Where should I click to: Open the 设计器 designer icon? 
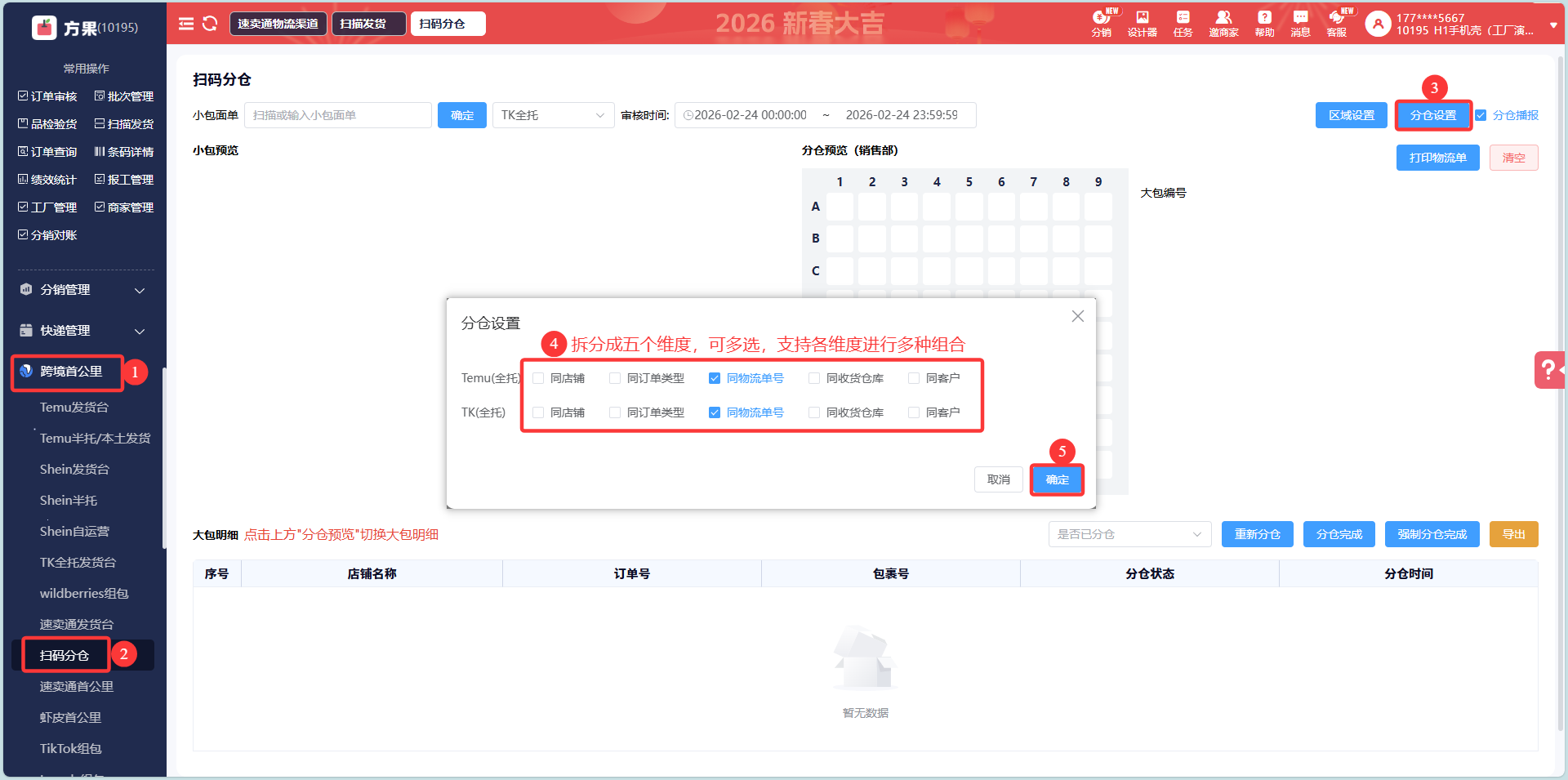point(1142,23)
